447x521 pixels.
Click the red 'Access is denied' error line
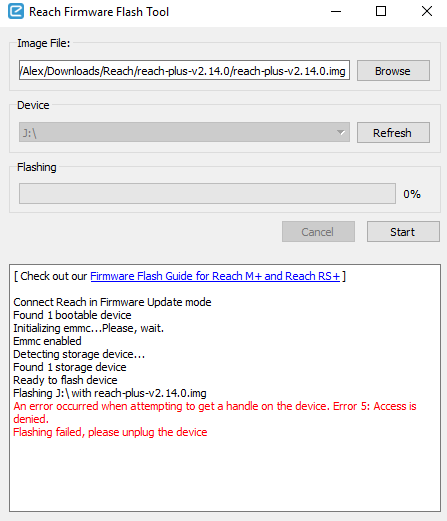tap(215, 413)
